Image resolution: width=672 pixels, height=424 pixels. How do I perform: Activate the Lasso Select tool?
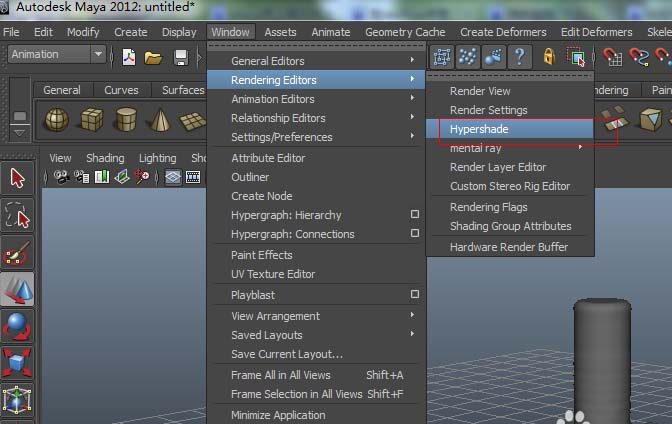(17, 216)
